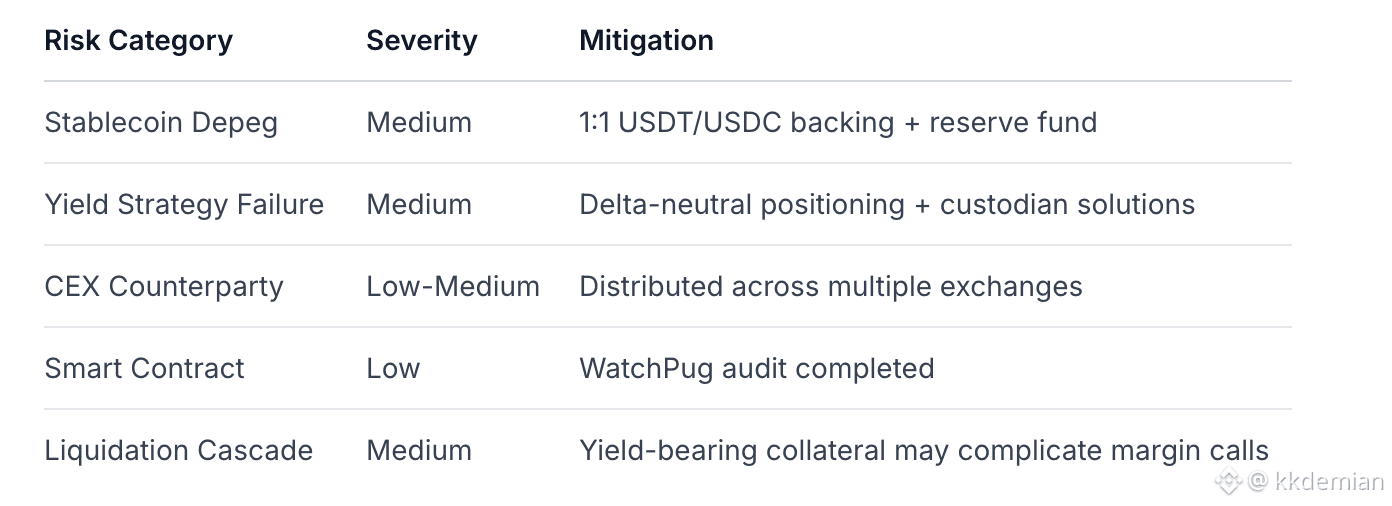
Task: Click Medium severity in Stablecoin Depeg row
Action: click(x=419, y=123)
